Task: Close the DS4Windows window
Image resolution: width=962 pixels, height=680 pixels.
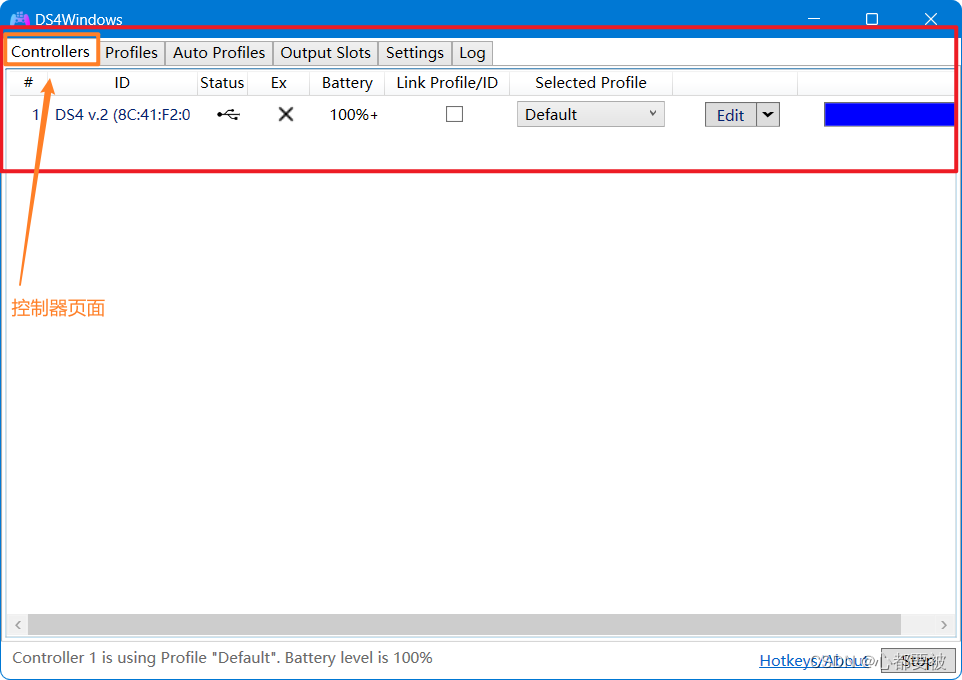Action: [x=931, y=19]
